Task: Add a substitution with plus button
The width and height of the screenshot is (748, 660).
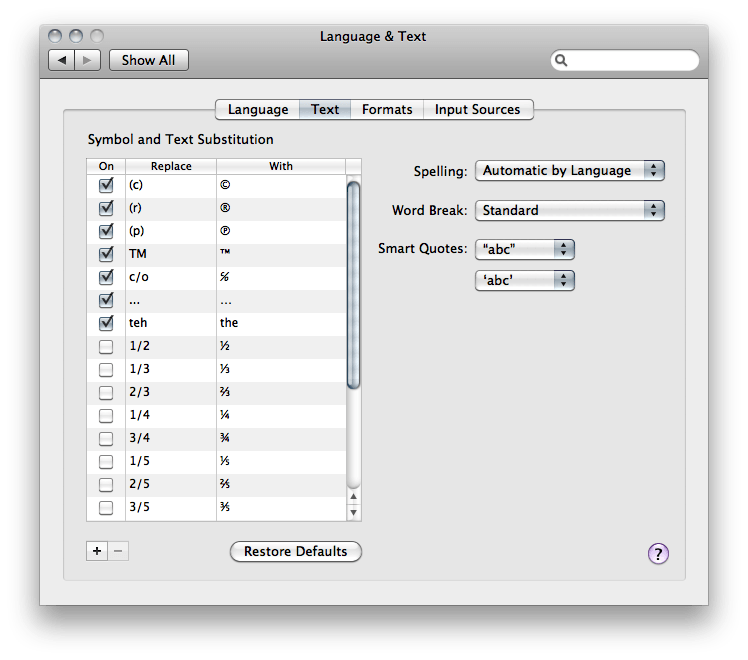Action: click(x=97, y=551)
